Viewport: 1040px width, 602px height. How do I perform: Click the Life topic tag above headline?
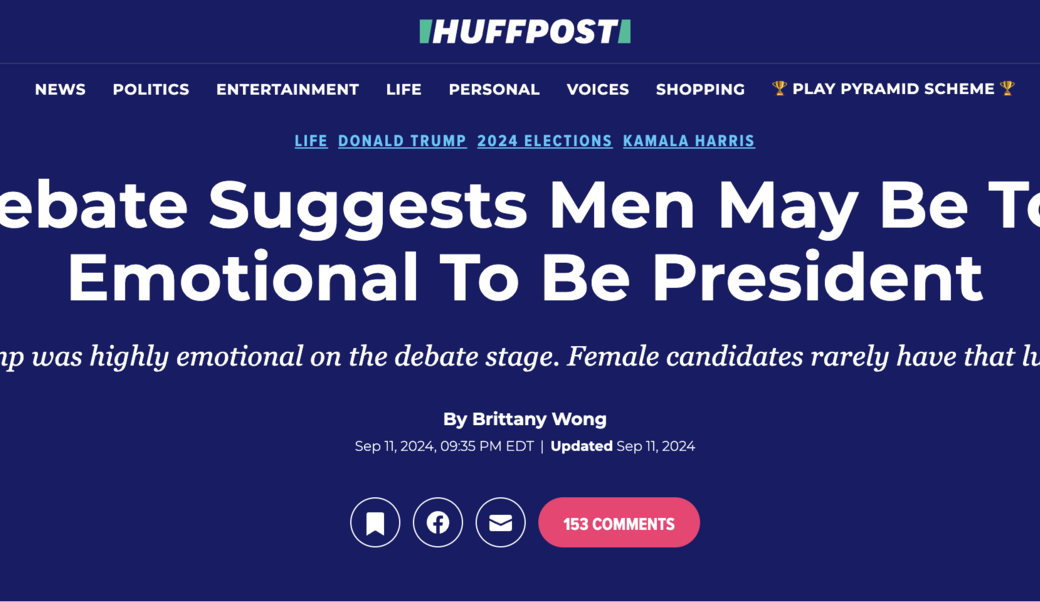click(311, 141)
